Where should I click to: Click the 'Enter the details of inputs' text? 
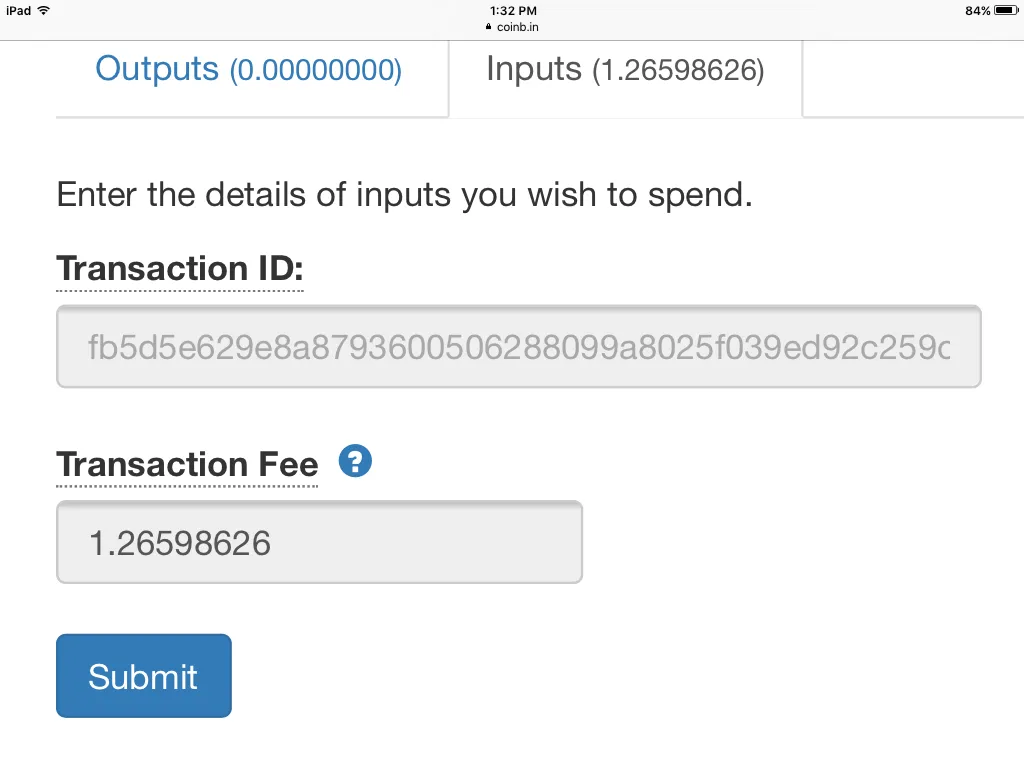[x=404, y=195]
